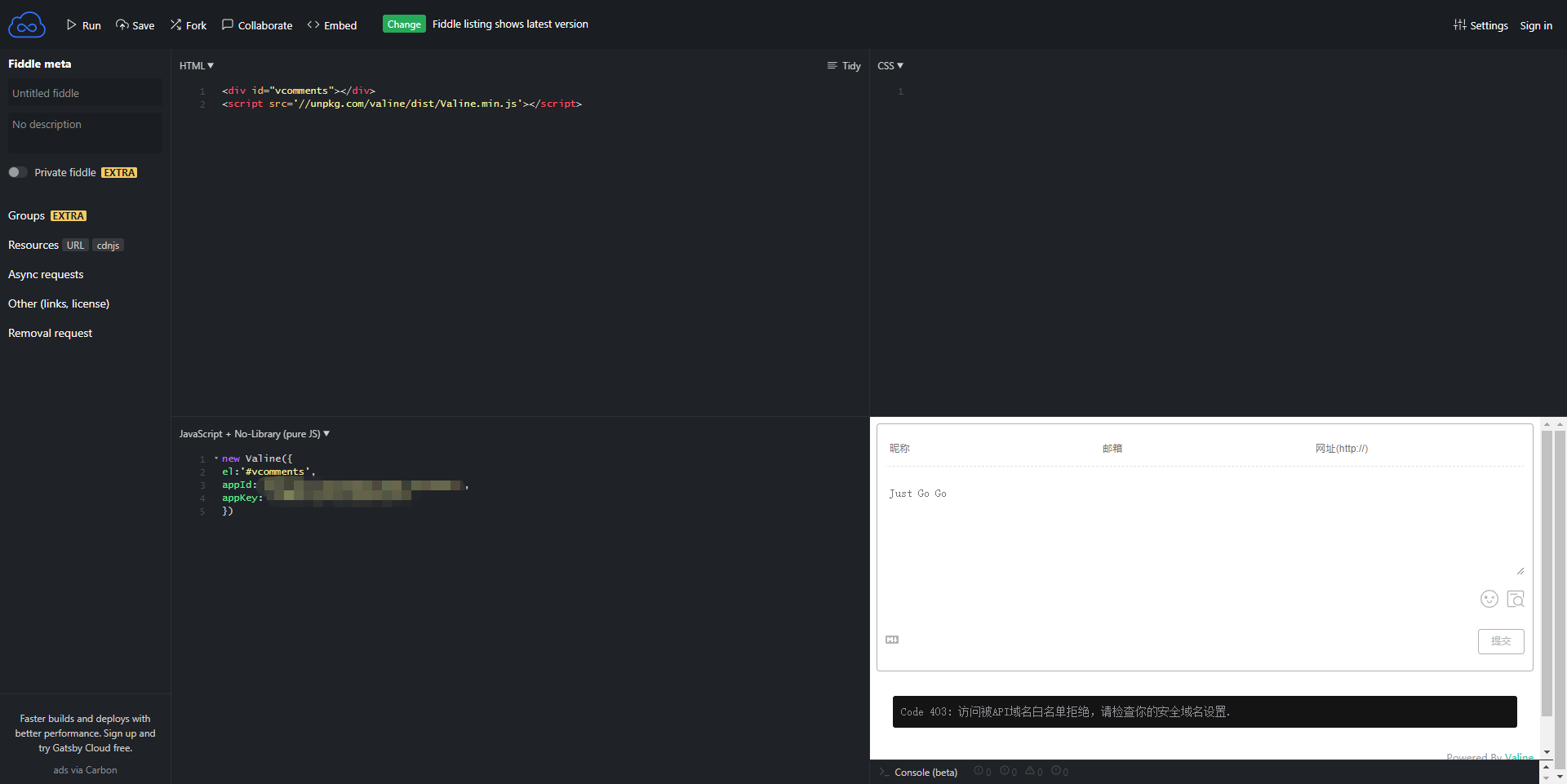Screen dimensions: 1567x784
Task: Edit the Untitled fiddle title field
Action: coord(85,93)
